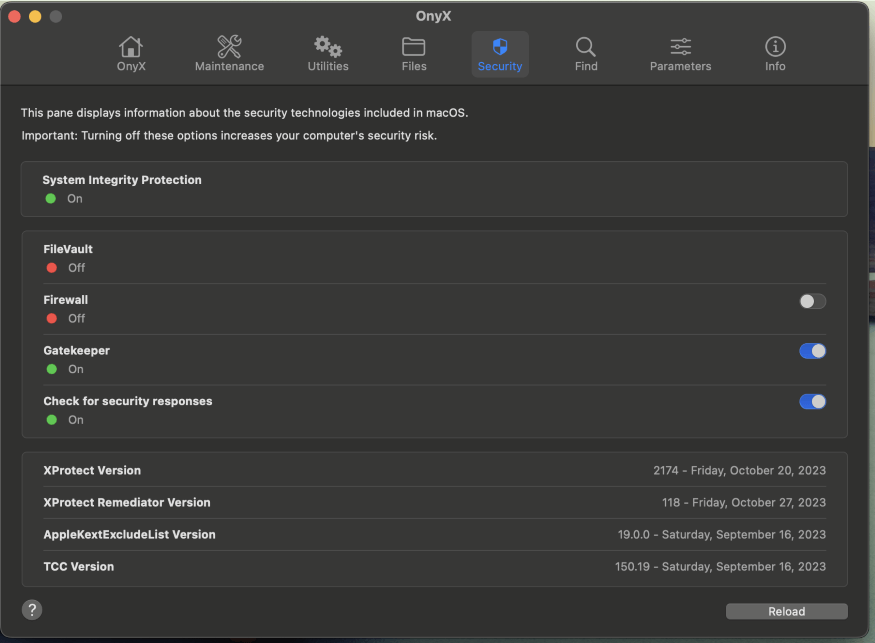The width and height of the screenshot is (875, 643).
Task: Open the OnyX home pane
Action: pos(131,54)
